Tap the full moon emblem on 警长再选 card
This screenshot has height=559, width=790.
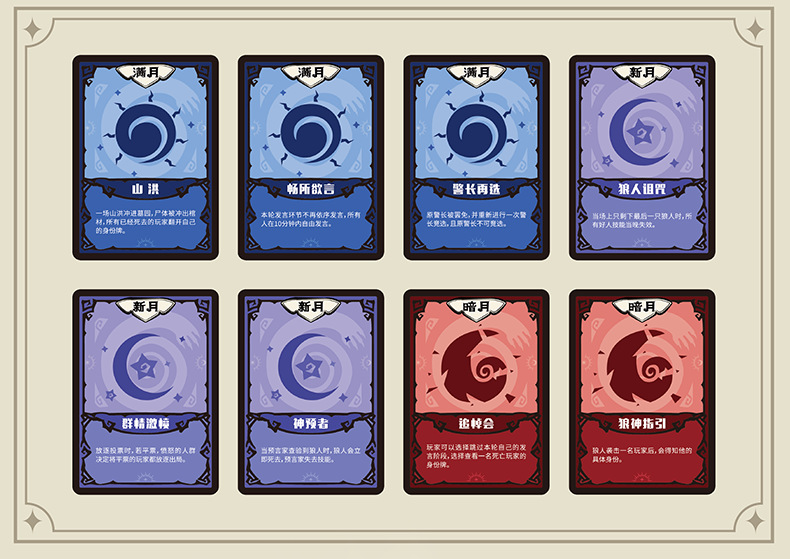[476, 133]
